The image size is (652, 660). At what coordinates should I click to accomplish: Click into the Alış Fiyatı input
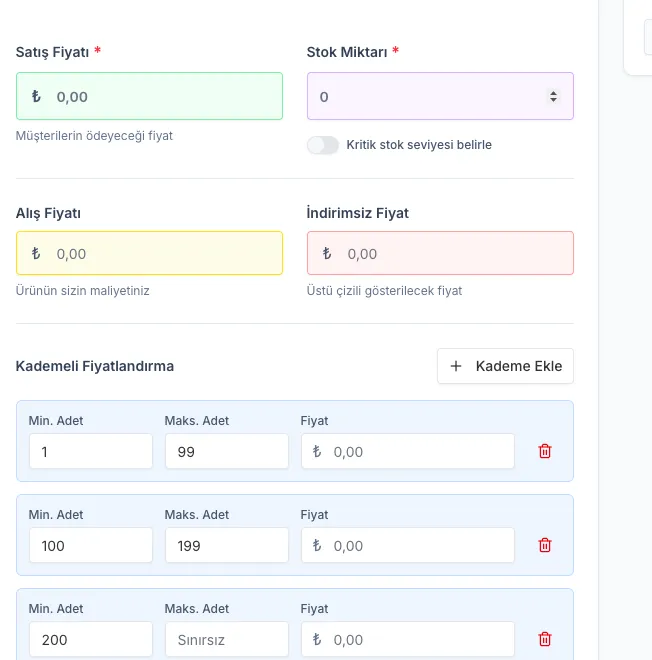click(160, 254)
